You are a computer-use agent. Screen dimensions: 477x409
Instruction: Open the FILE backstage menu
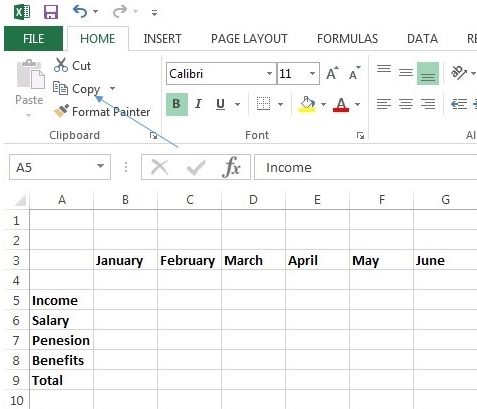click(33, 39)
